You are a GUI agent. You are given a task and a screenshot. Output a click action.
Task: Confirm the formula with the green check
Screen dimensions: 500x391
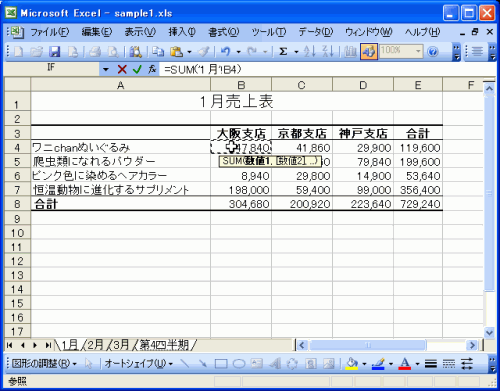click(137, 69)
